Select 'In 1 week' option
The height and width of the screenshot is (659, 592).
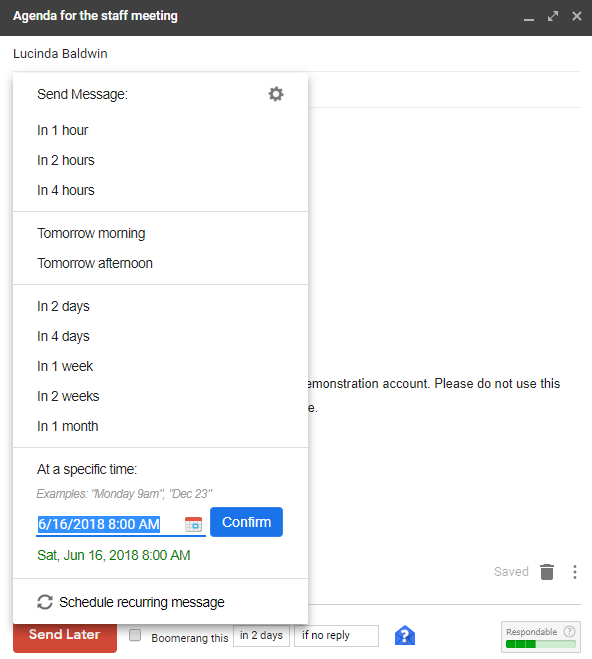65,366
